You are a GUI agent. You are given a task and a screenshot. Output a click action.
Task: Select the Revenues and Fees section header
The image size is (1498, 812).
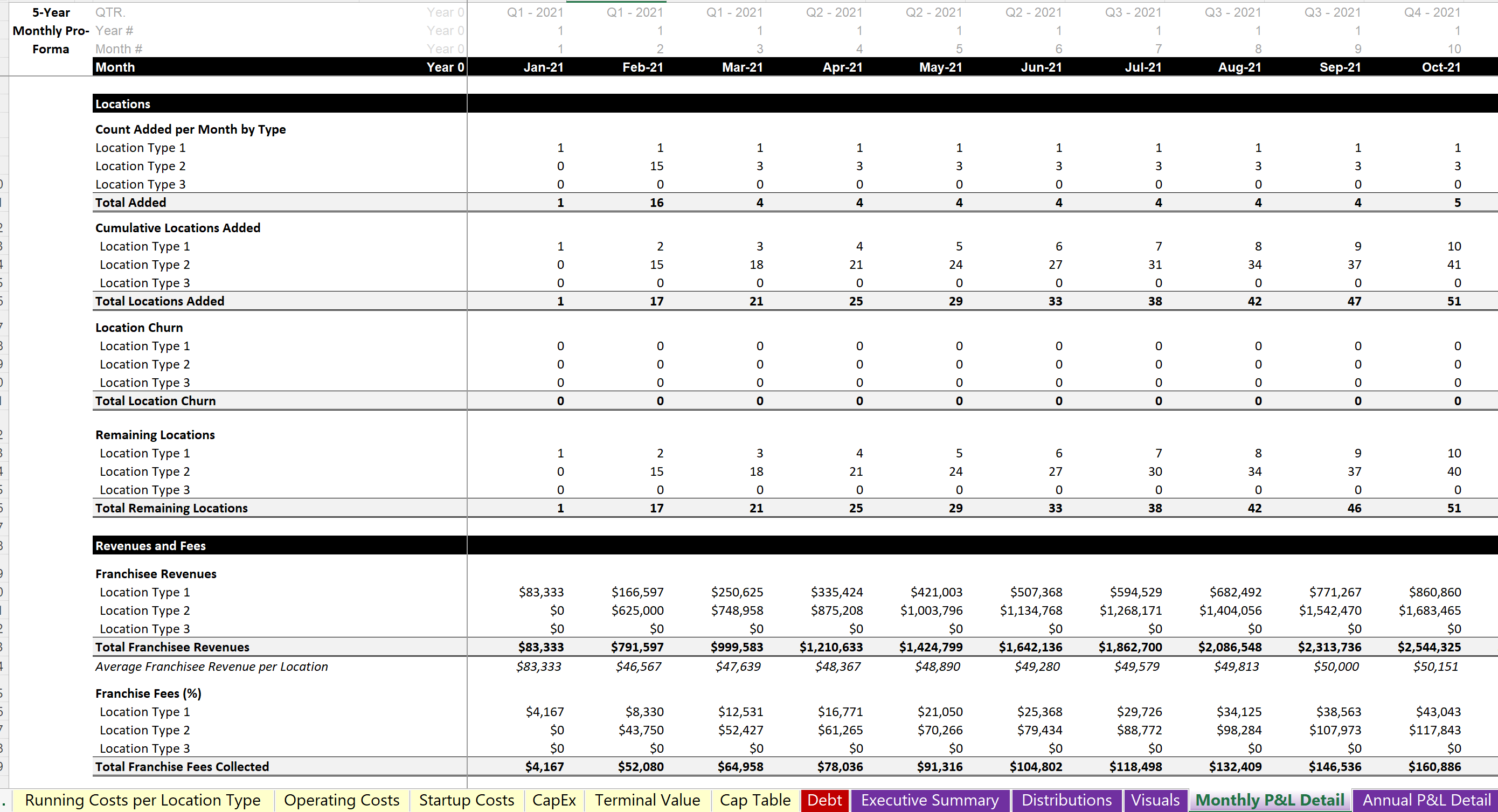pos(151,546)
